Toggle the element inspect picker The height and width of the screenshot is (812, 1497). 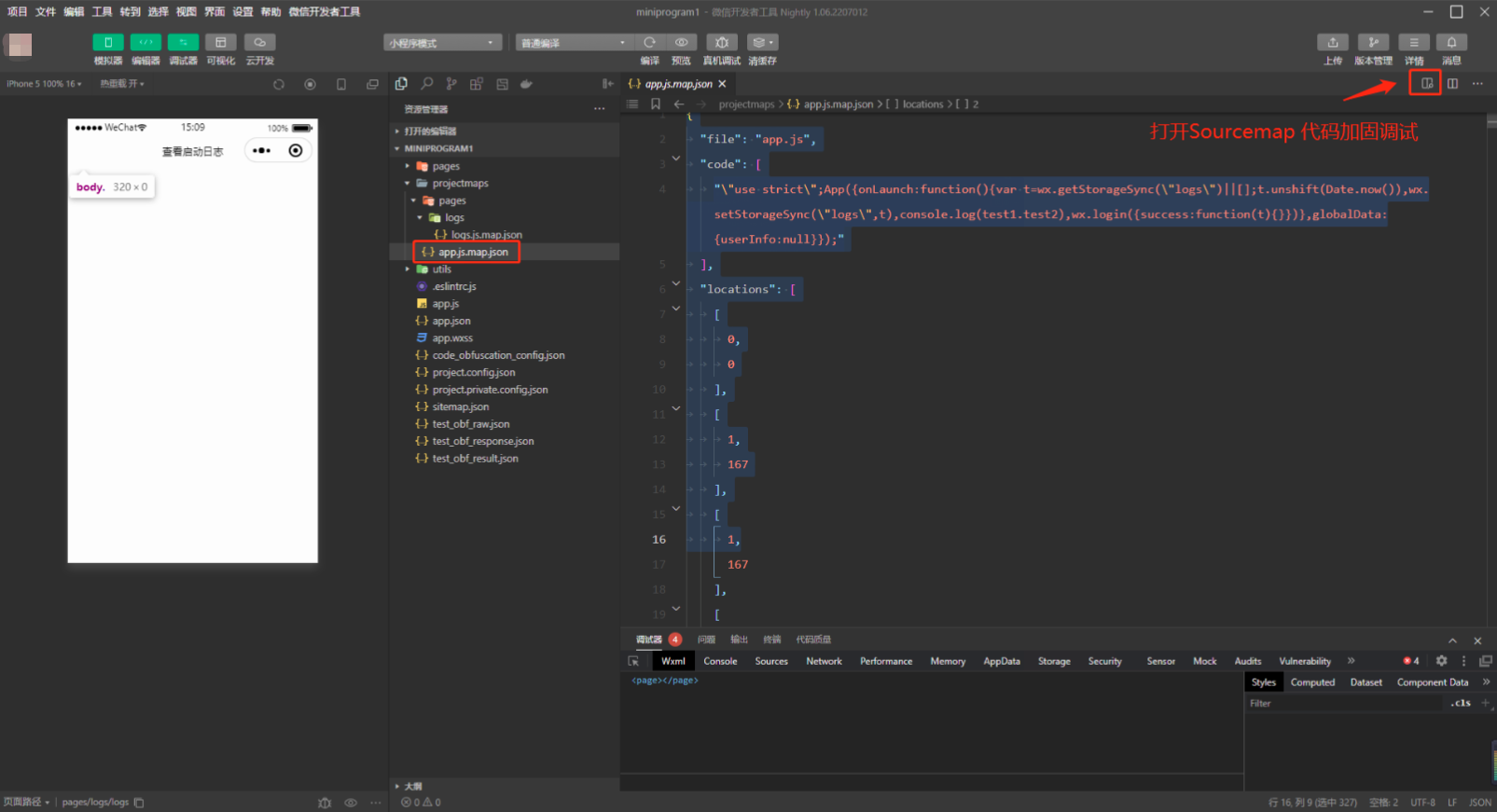coord(634,661)
